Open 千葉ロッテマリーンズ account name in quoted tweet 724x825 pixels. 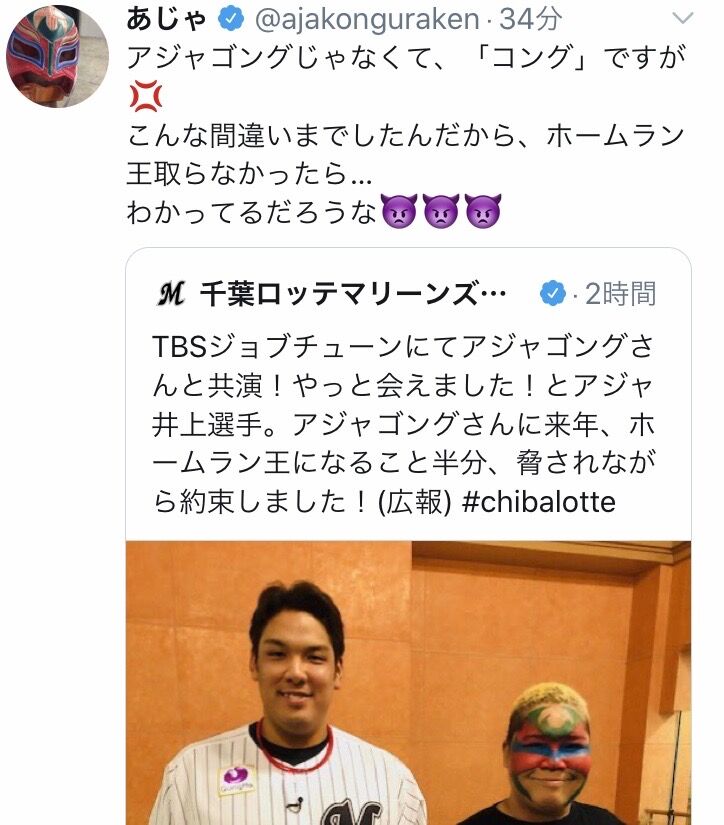pos(353,294)
